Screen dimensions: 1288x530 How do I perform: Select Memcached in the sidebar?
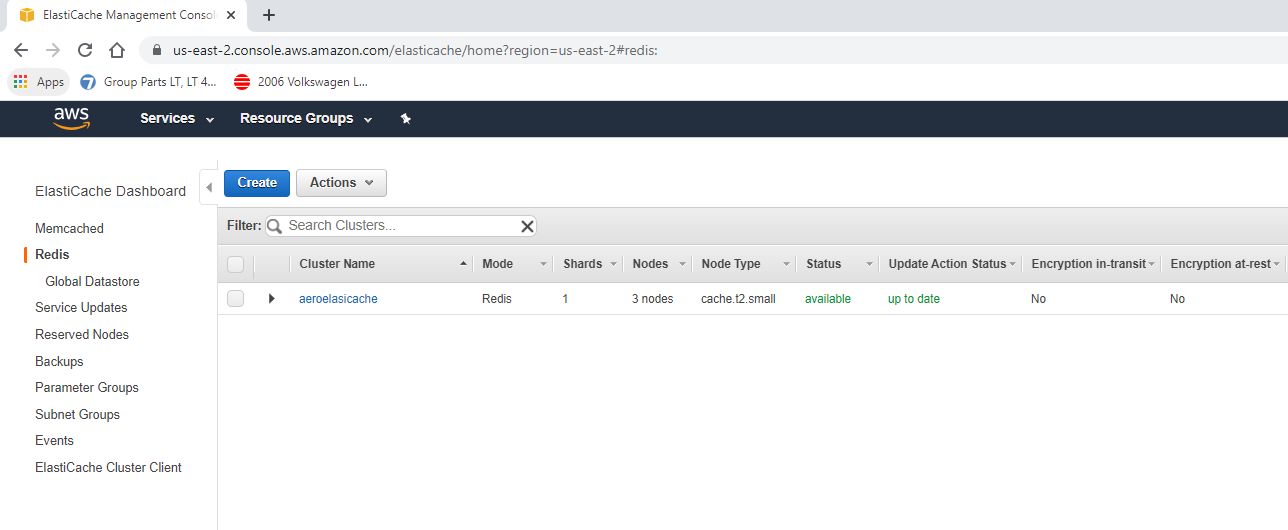69,228
